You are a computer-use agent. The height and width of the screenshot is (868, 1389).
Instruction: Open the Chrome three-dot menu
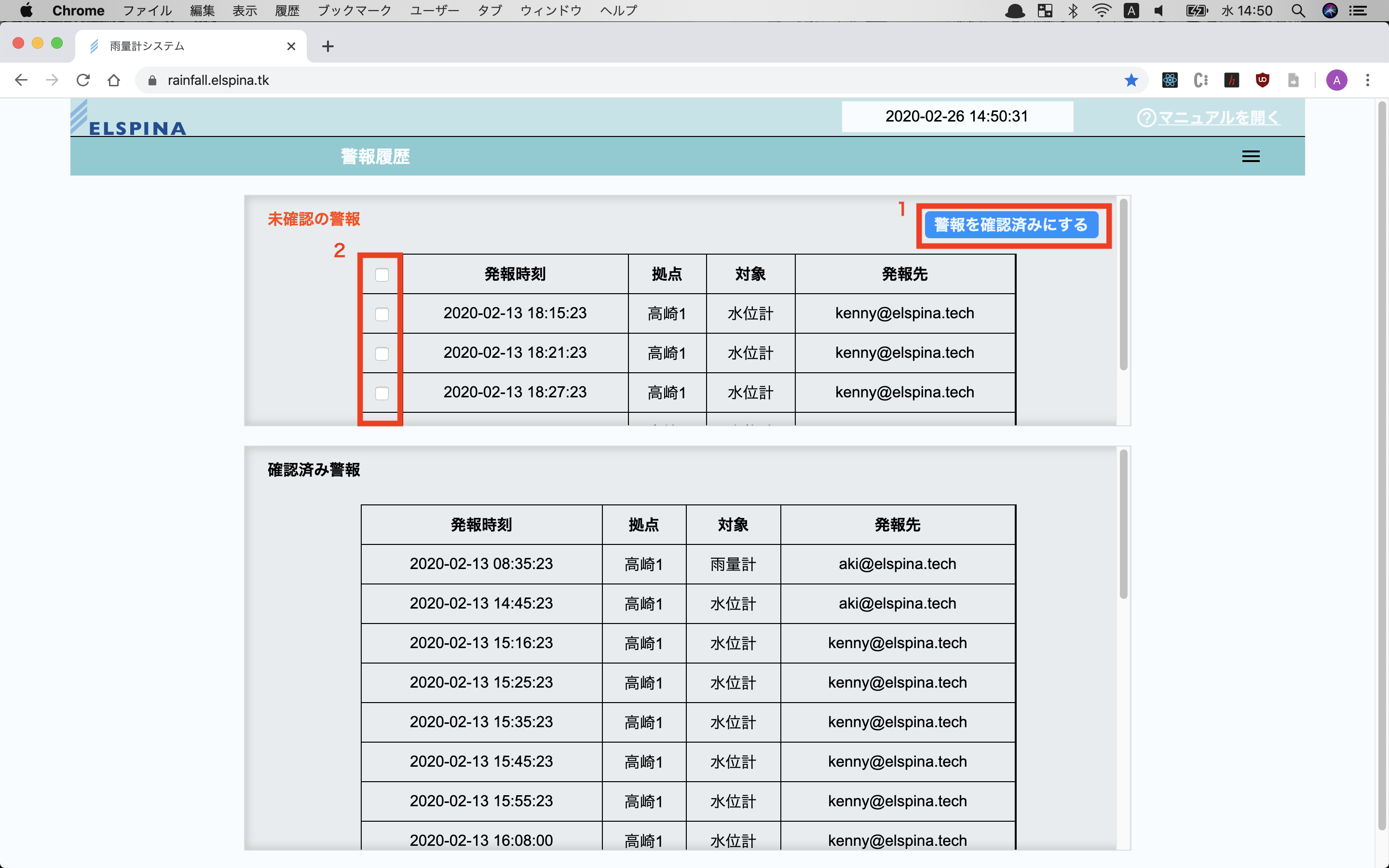1368,81
